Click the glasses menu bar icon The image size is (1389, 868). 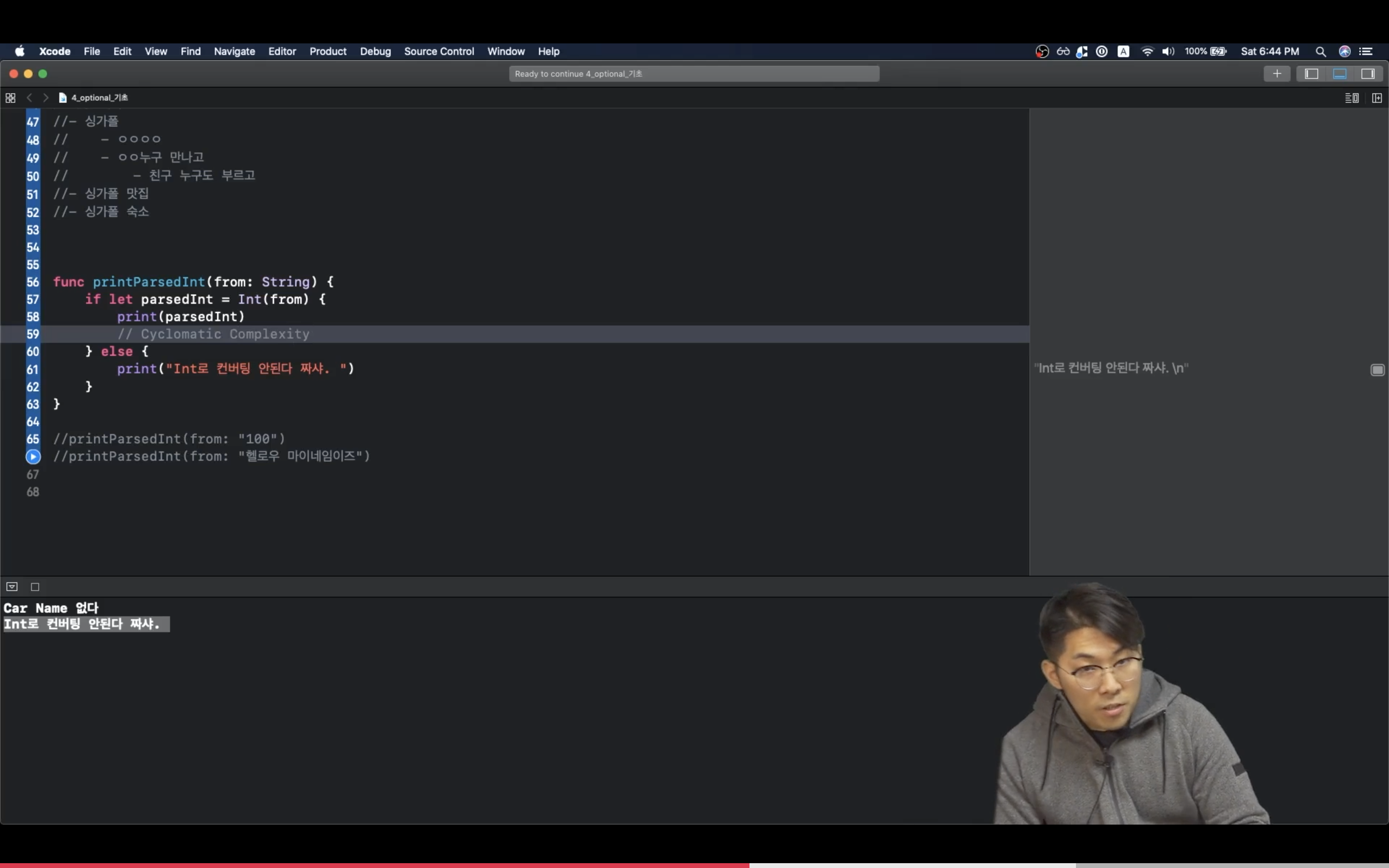[x=1063, y=51]
